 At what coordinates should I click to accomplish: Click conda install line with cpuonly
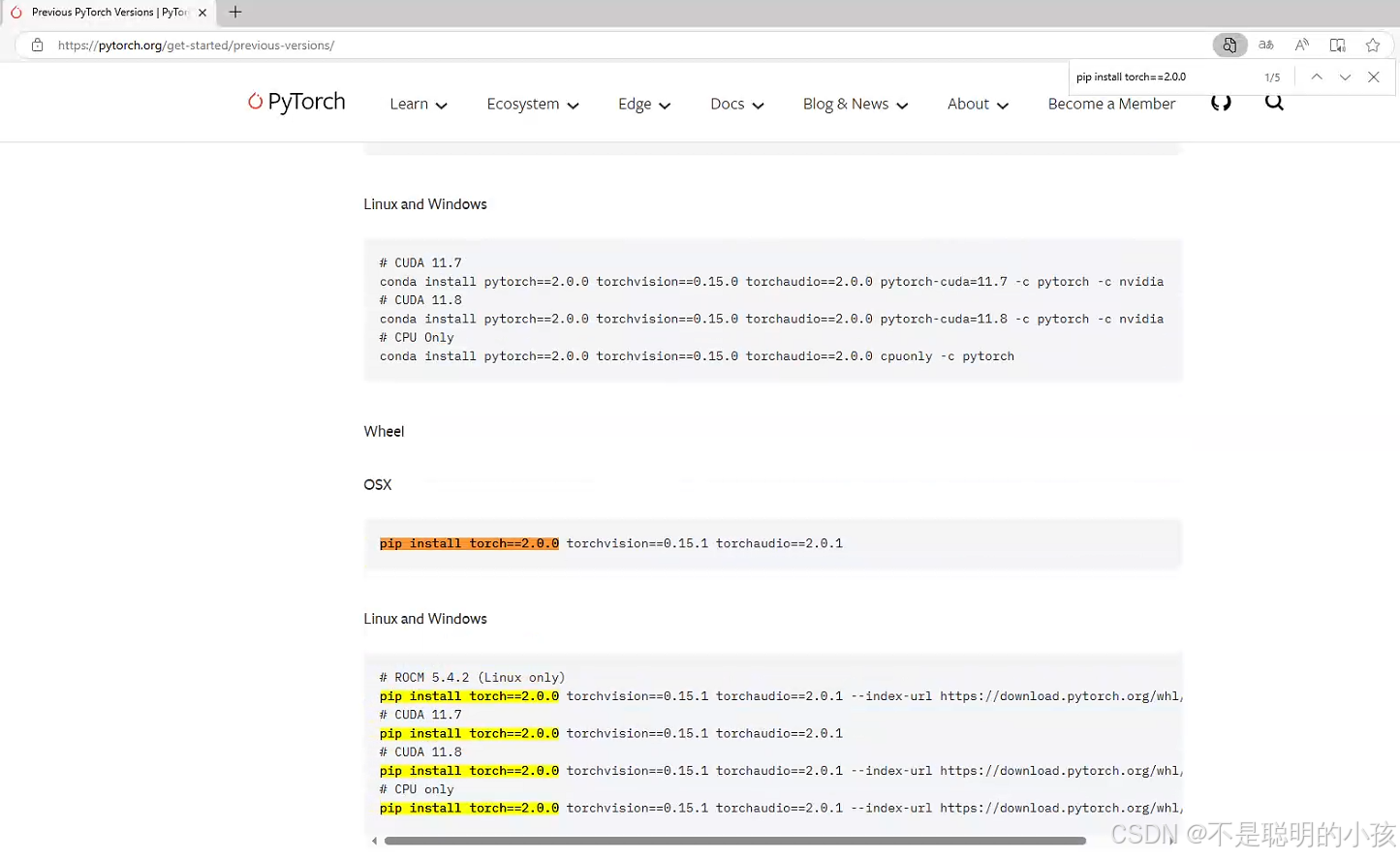[697, 356]
